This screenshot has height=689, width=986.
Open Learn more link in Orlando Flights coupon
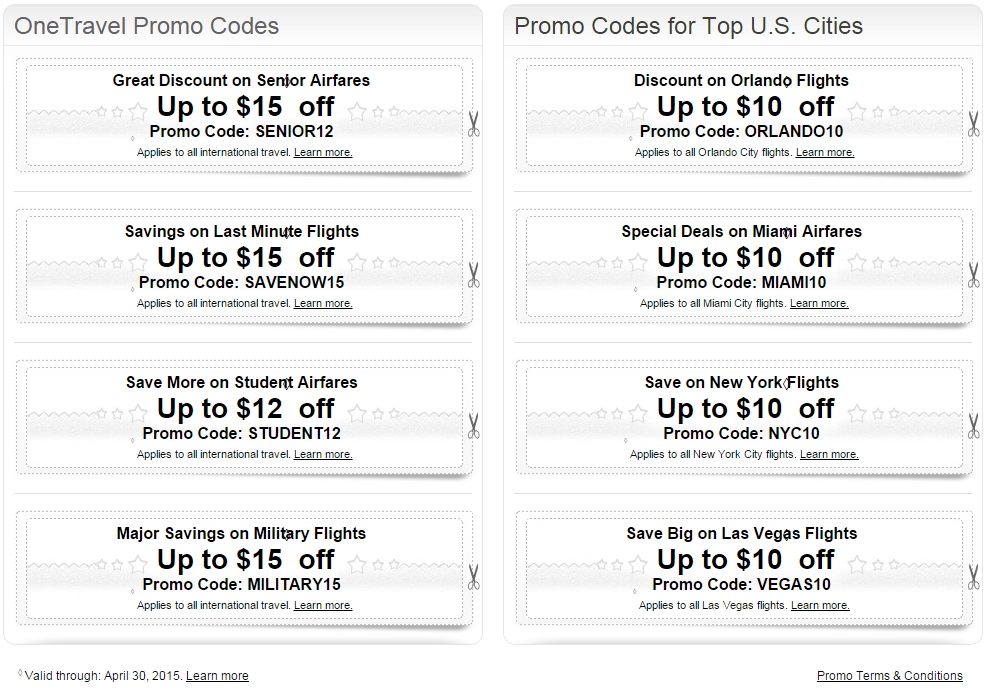[825, 152]
